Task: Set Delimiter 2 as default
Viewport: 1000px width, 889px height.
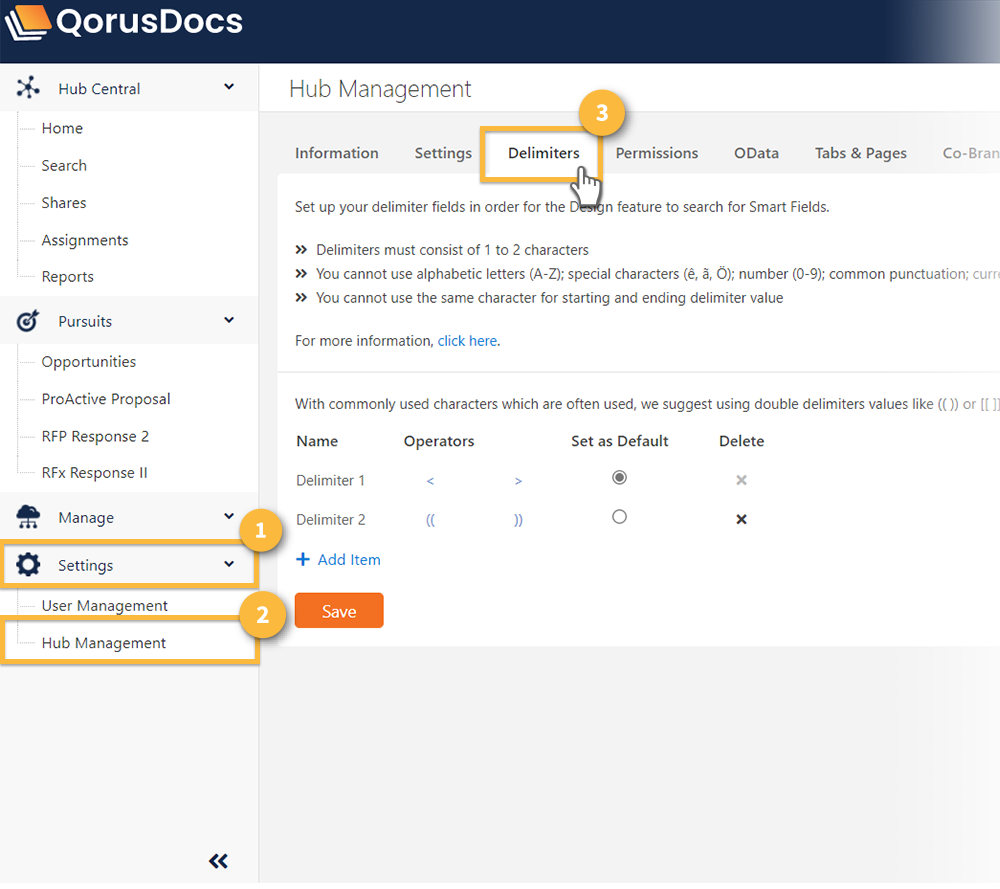Action: pyautogui.click(x=619, y=517)
